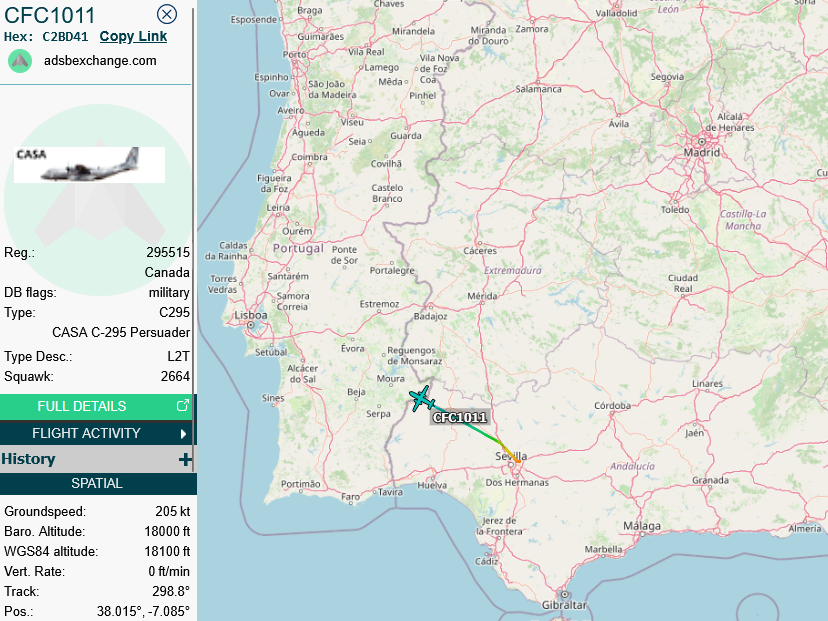The width and height of the screenshot is (828, 621).
Task: Click Castilla-La Mancha region label
Action: (x=743, y=220)
